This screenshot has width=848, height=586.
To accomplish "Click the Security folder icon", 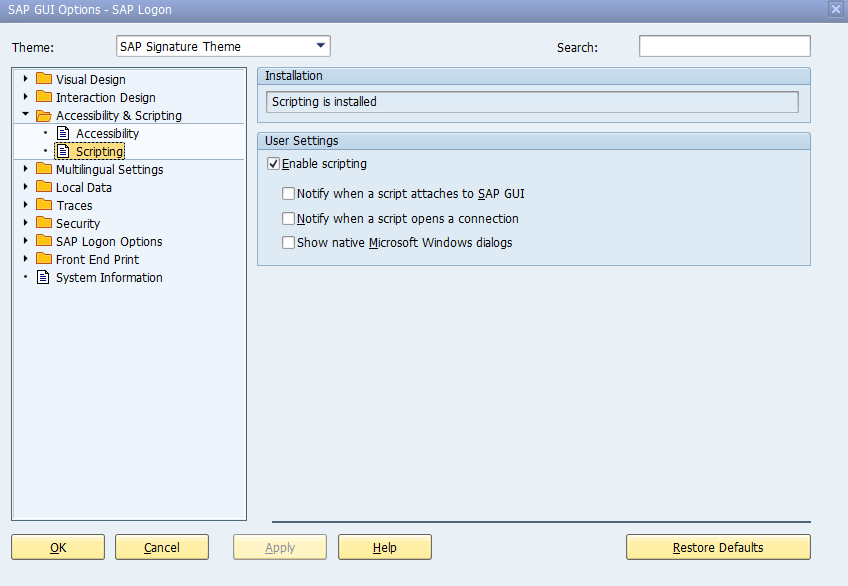I will [x=44, y=223].
